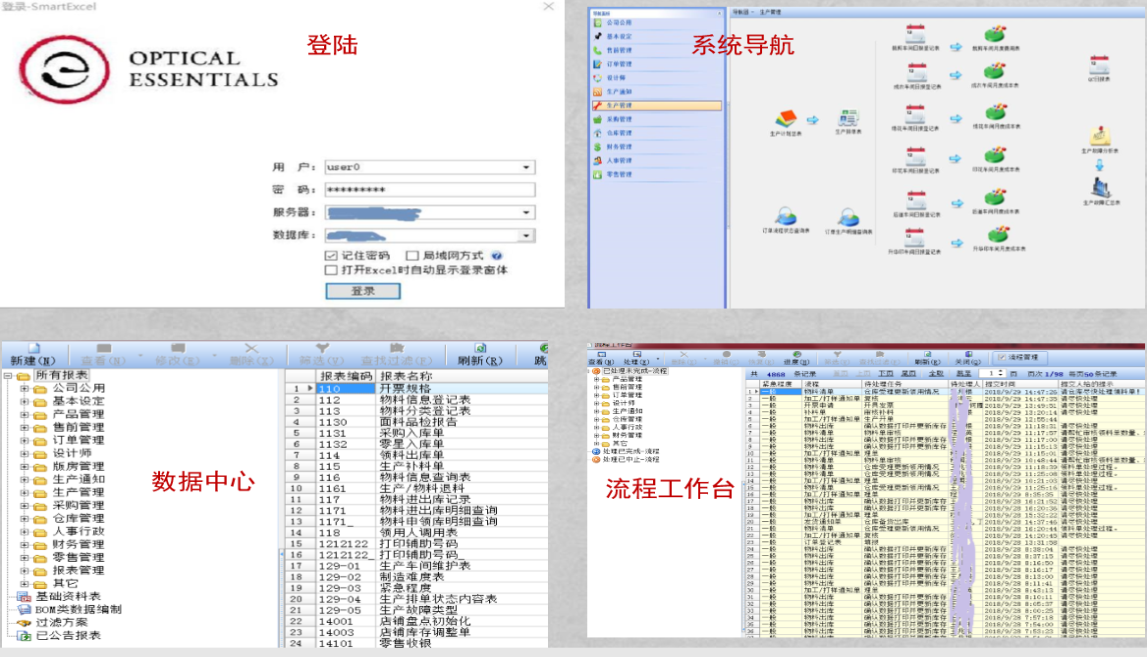Expand 人事行政 in workflow tree
The image size is (1147, 657).
tap(596, 427)
